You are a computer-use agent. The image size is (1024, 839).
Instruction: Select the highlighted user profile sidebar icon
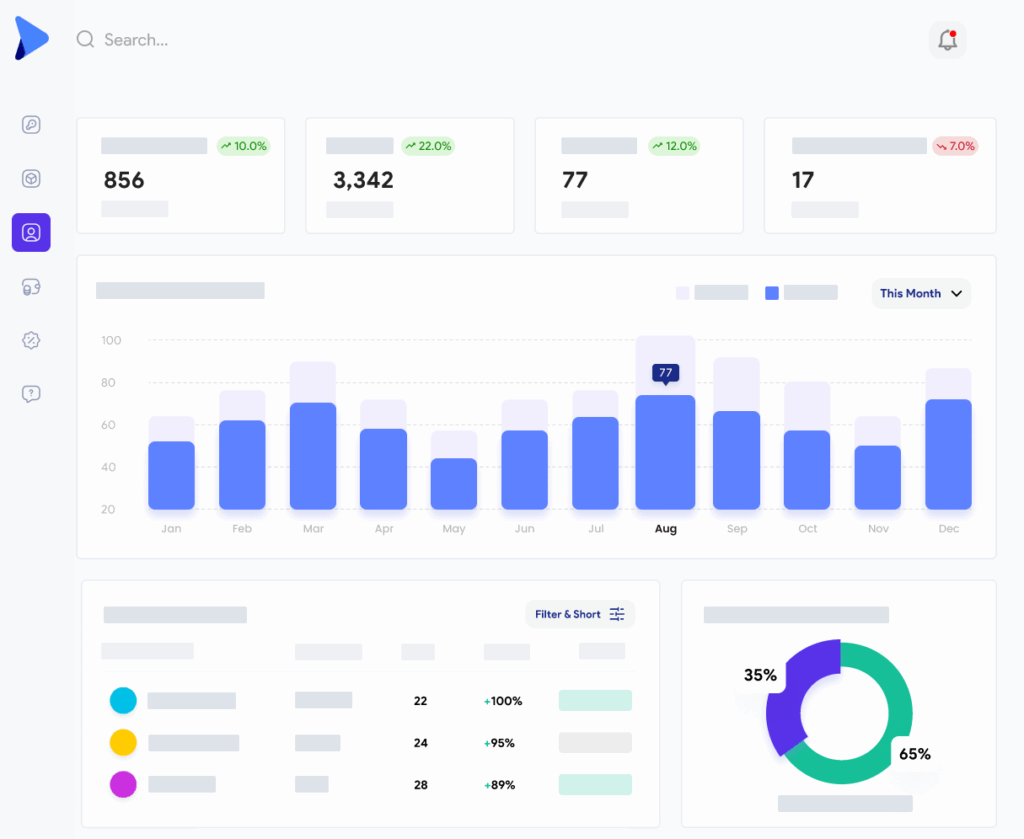(31, 233)
